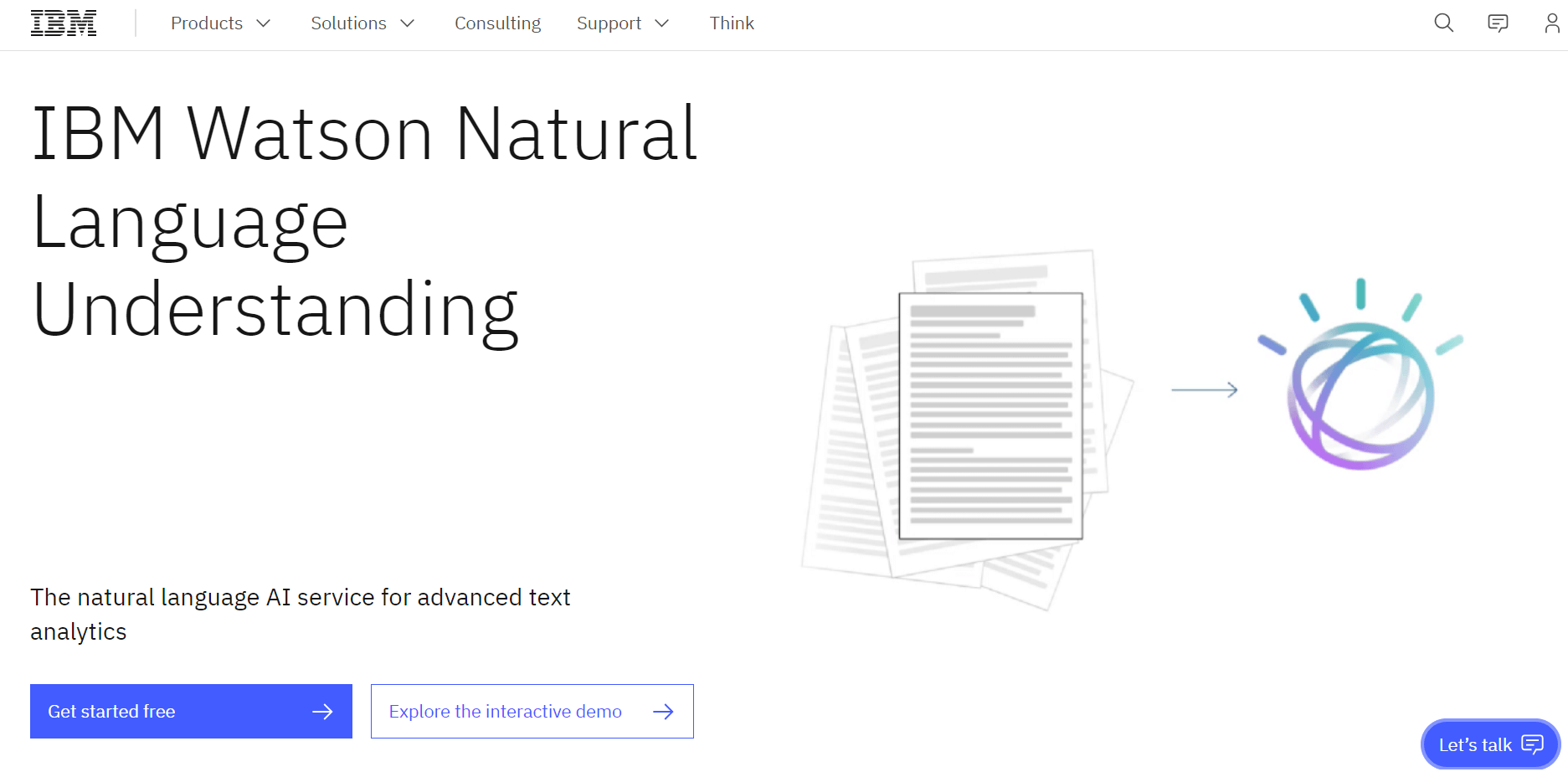1568x772 pixels.
Task: Click the Watson logo illustration
Action: click(x=1360, y=374)
